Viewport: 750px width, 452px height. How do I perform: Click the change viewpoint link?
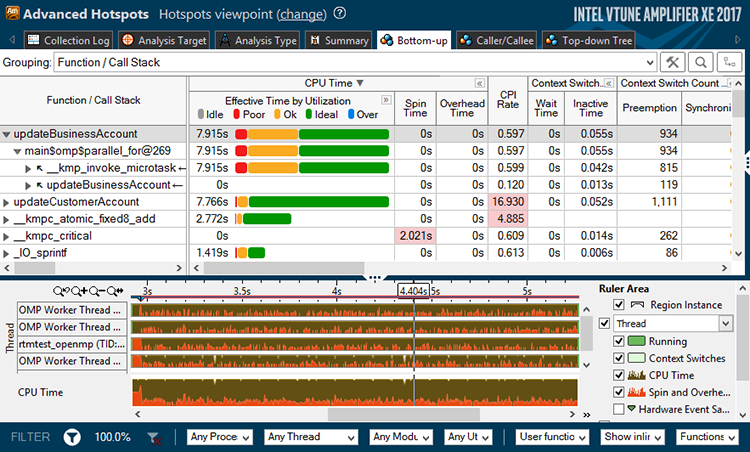(x=301, y=14)
